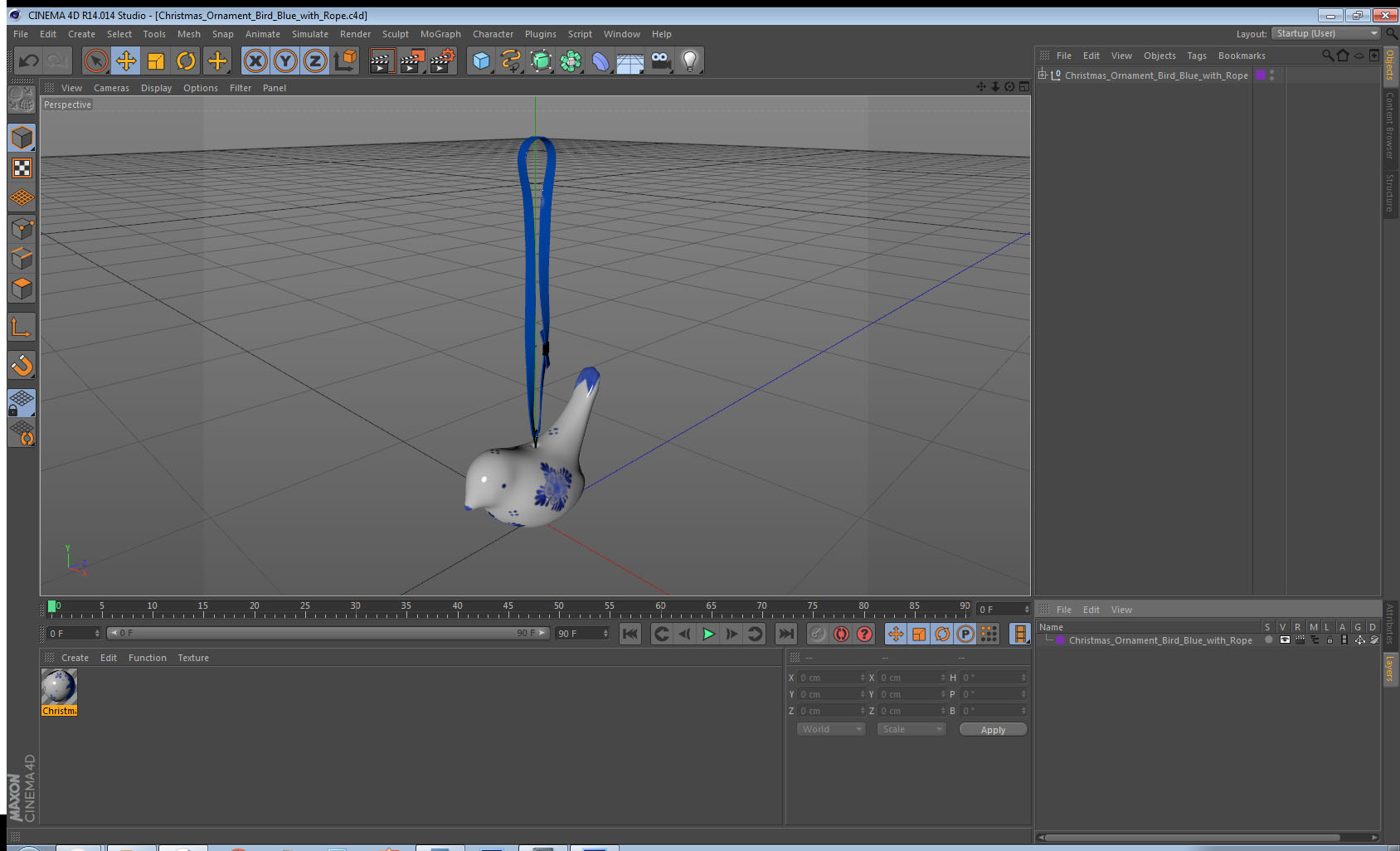Add a Cube primitive object
Viewport: 1400px width, 851px height.
pyautogui.click(x=481, y=61)
